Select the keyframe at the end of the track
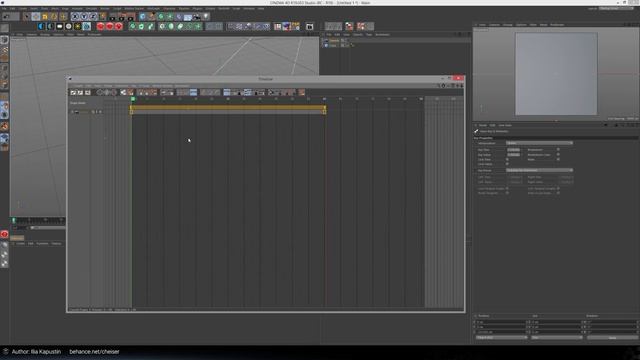Screen dimensions: 640x360 pos(324,111)
